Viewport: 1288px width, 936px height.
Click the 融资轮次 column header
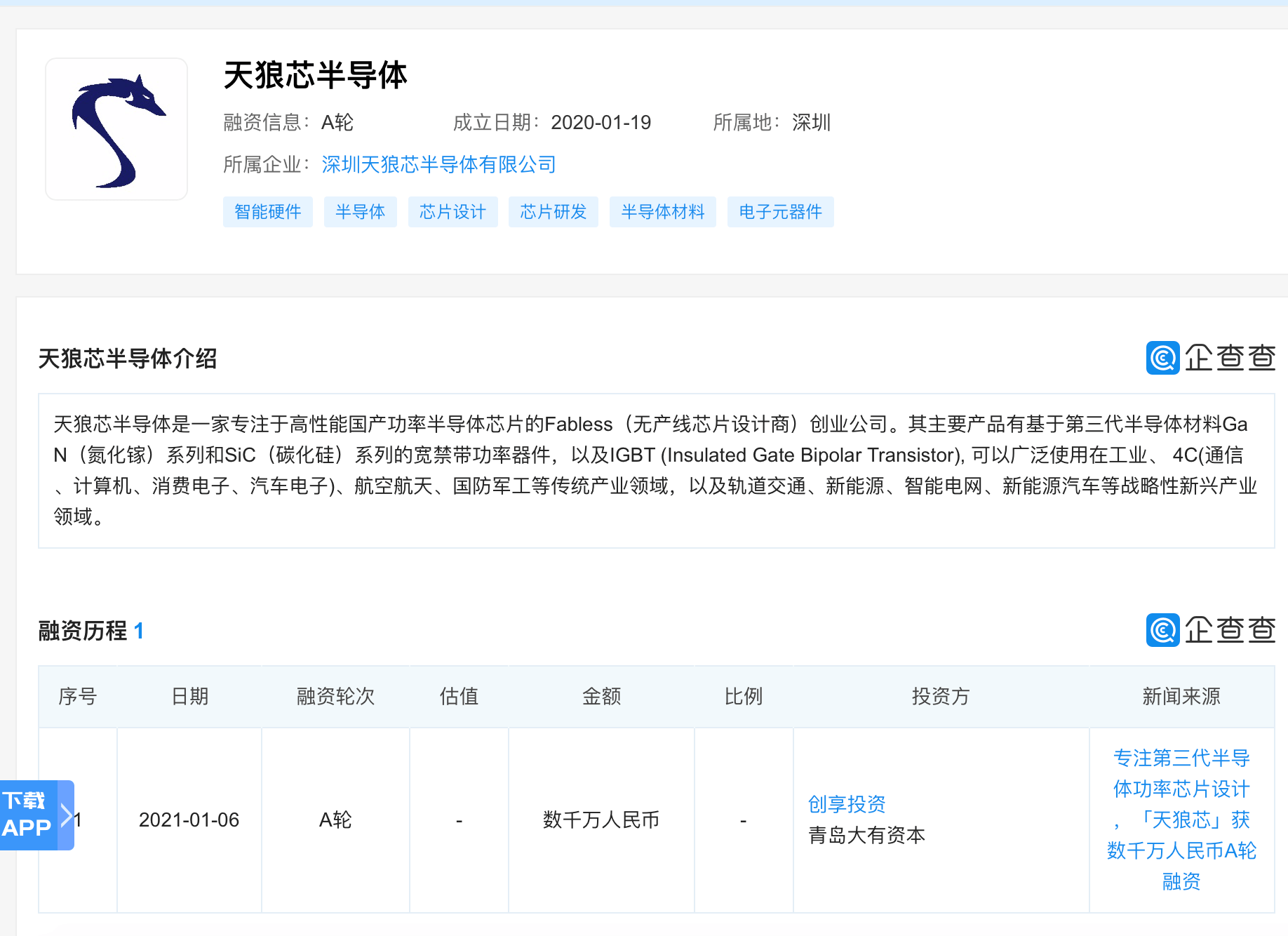tap(335, 696)
